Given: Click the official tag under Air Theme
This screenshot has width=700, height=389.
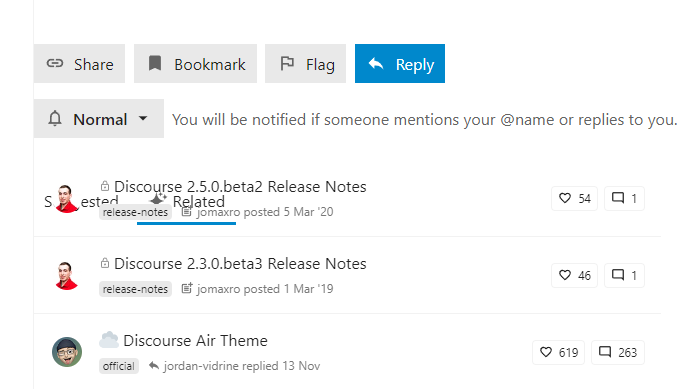Looking at the screenshot, I should (119, 366).
